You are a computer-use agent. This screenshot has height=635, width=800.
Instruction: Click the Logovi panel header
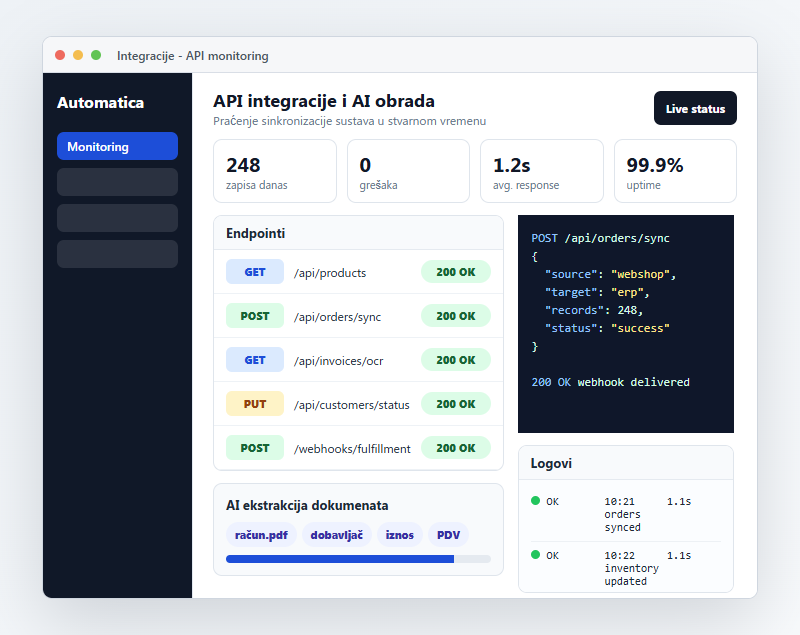point(626,463)
